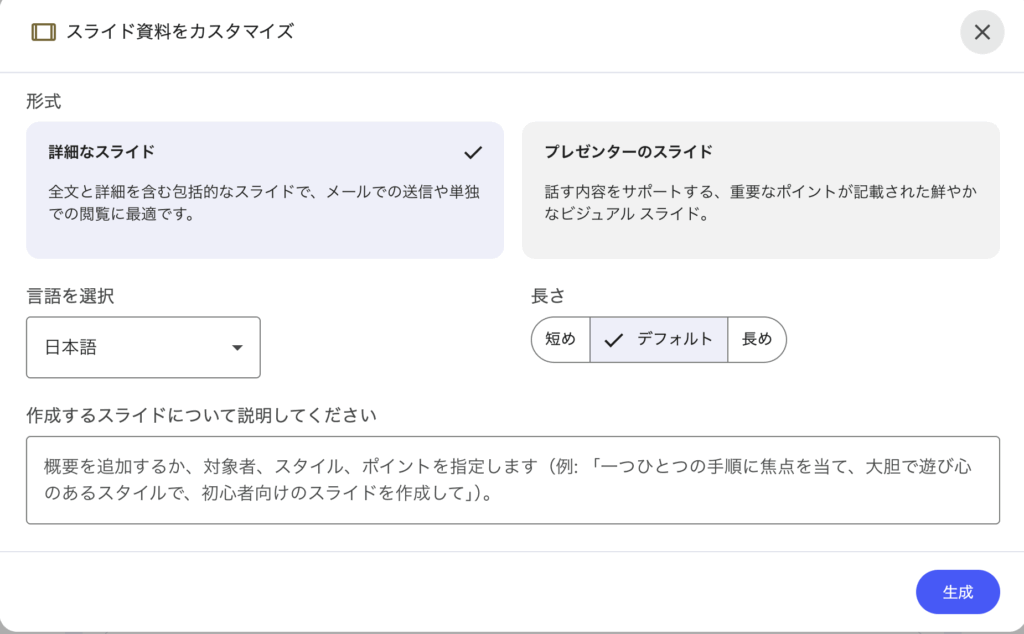This screenshot has height=634, width=1024.
Task: Click the プレゼンターのスライド description text
Action: (x=760, y=202)
